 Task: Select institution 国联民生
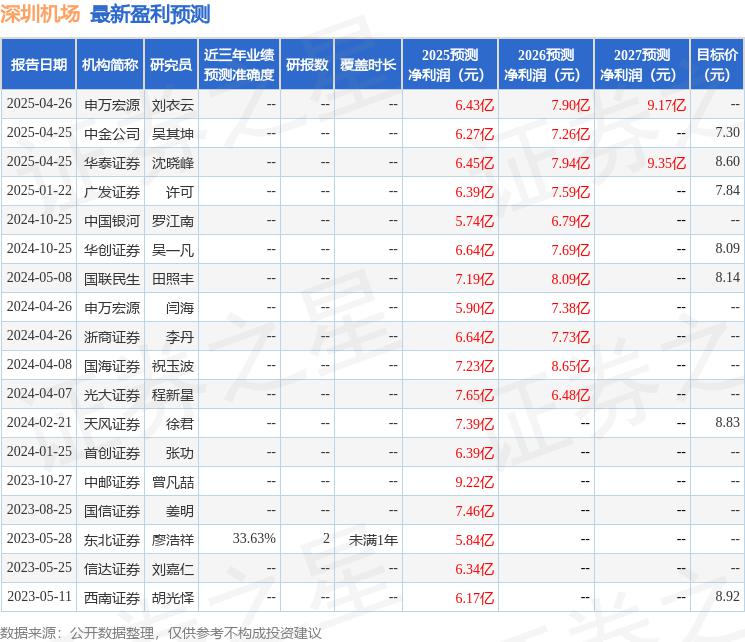(112, 279)
